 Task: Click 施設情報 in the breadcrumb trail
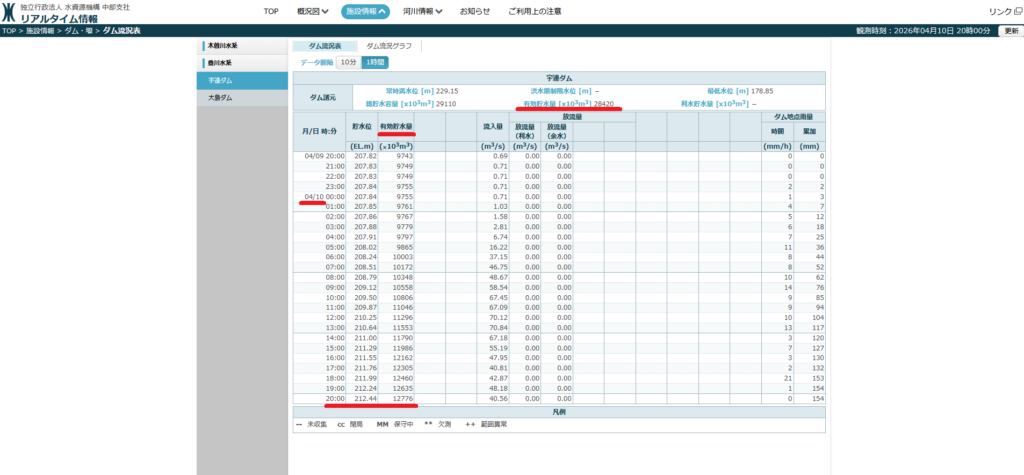coord(40,31)
